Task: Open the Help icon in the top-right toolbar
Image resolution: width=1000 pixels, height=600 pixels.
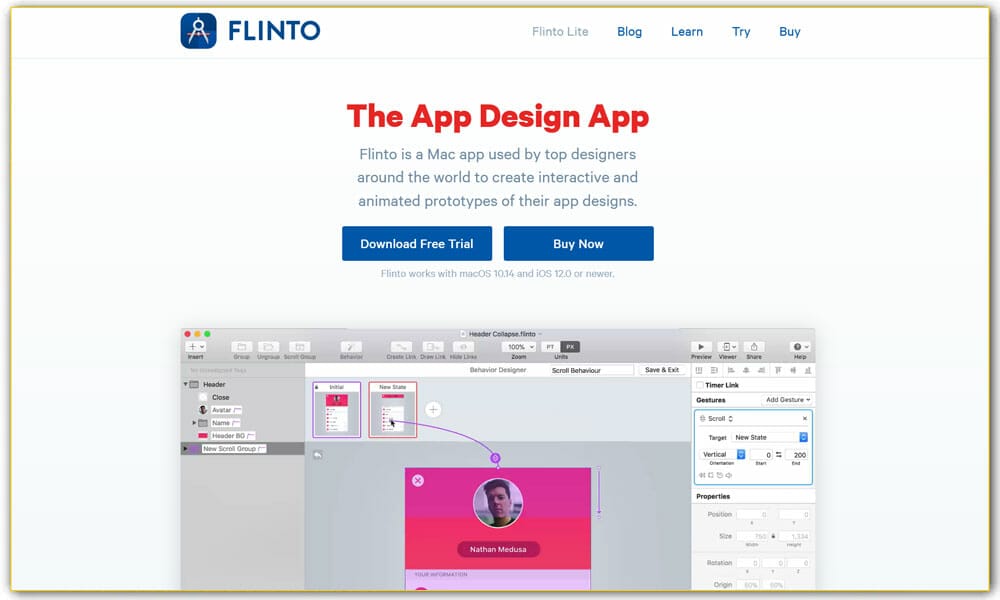Action: (x=798, y=348)
